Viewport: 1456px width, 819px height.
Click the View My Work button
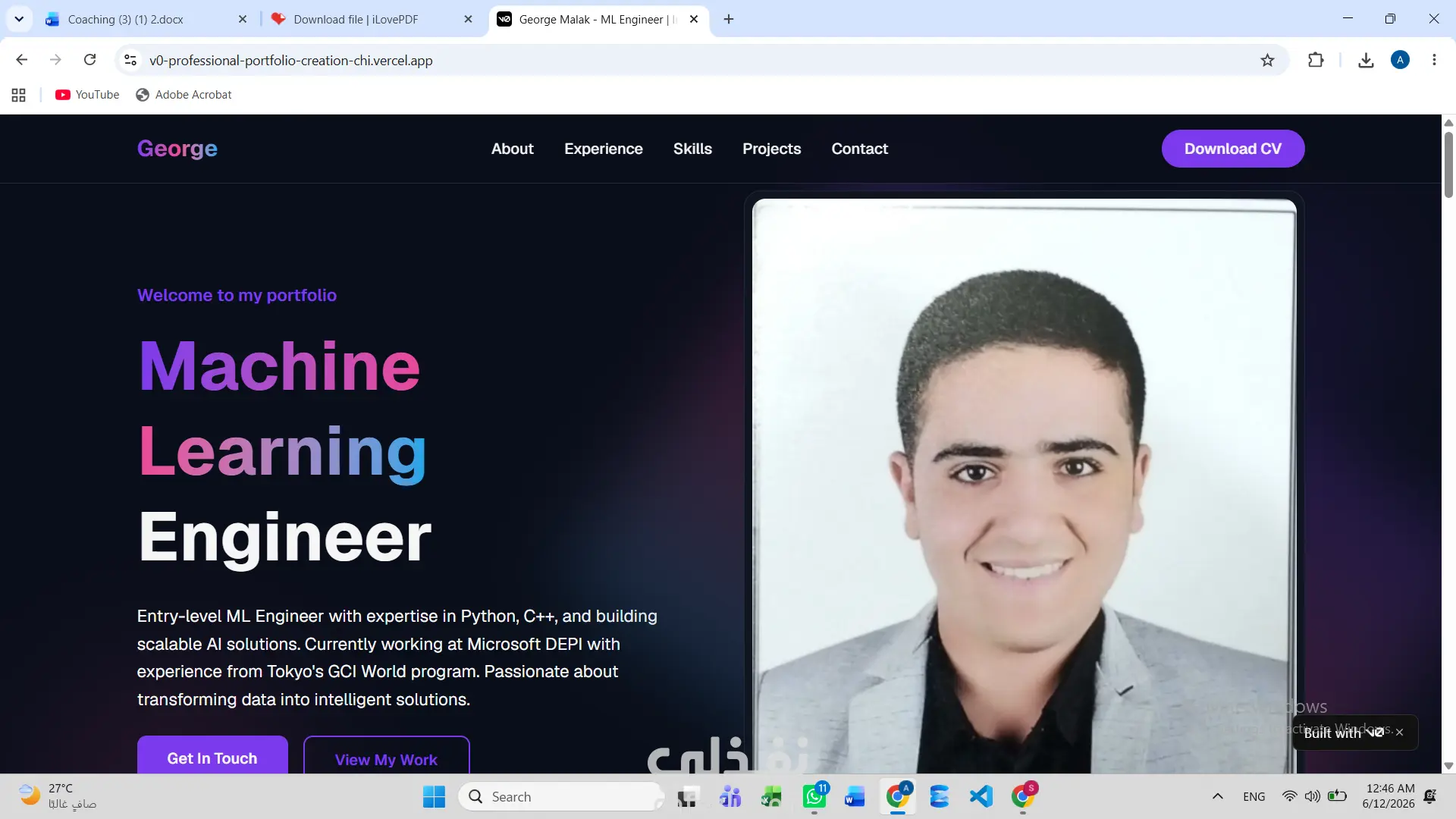pos(387,756)
